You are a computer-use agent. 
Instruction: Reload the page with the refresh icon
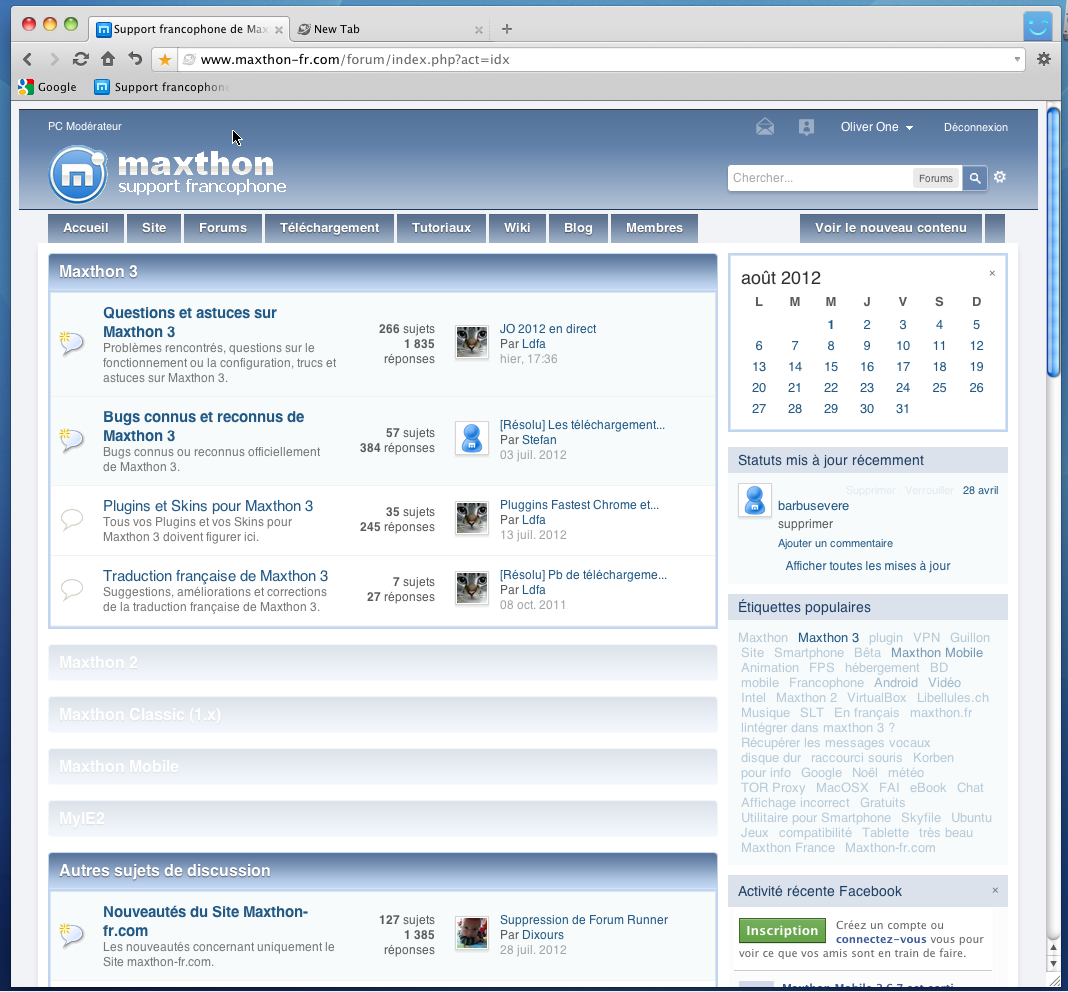pos(81,59)
